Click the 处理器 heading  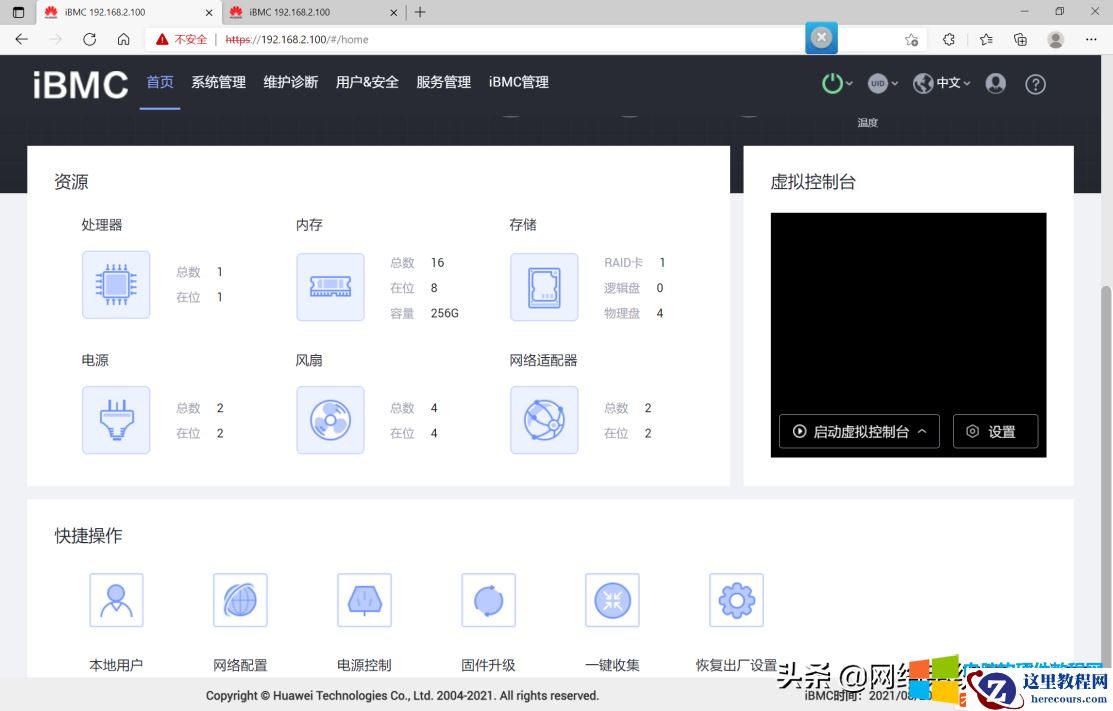[102, 225]
